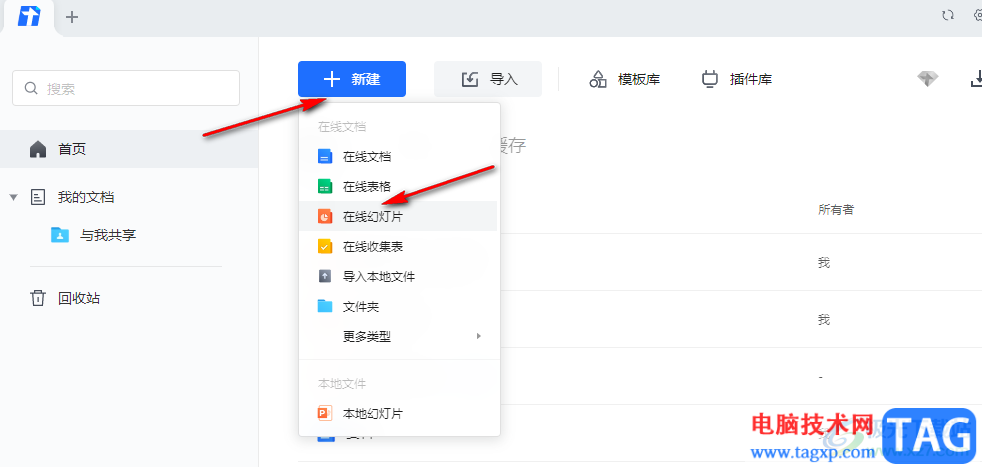Viewport: 982px width, 467px height.
Task: Click the yellow collection form icon
Action: [x=324, y=247]
